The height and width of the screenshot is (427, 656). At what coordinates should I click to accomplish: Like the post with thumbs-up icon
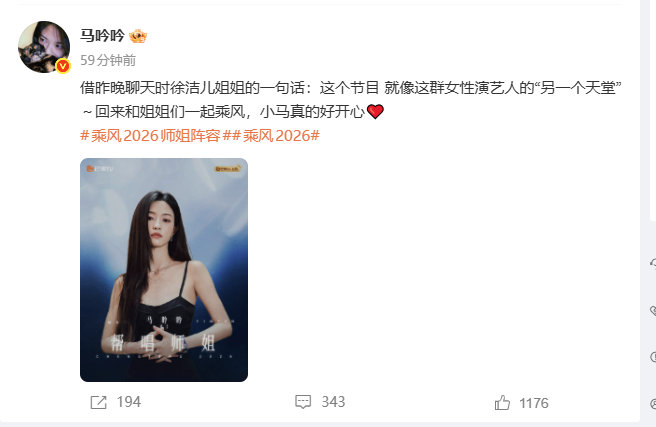pos(502,403)
